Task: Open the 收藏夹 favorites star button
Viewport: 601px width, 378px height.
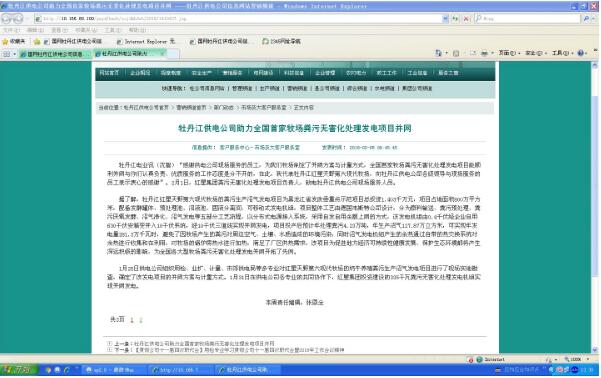Action: pos(14,41)
